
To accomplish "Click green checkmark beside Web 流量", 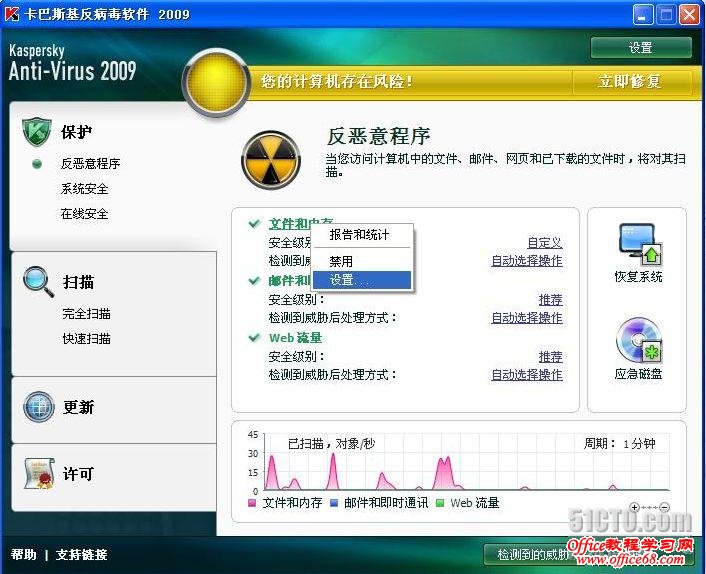I will click(254, 337).
